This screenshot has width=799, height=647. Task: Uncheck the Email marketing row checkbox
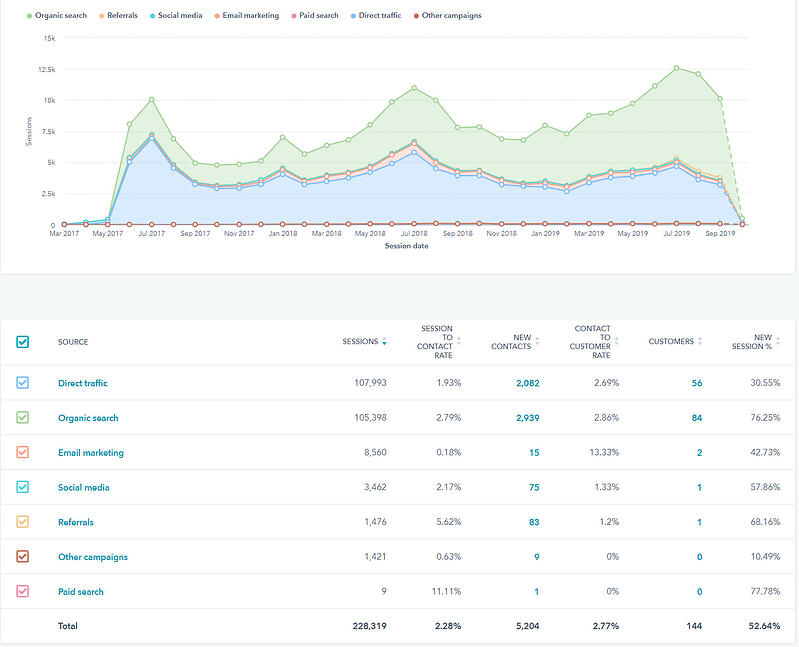click(22, 452)
